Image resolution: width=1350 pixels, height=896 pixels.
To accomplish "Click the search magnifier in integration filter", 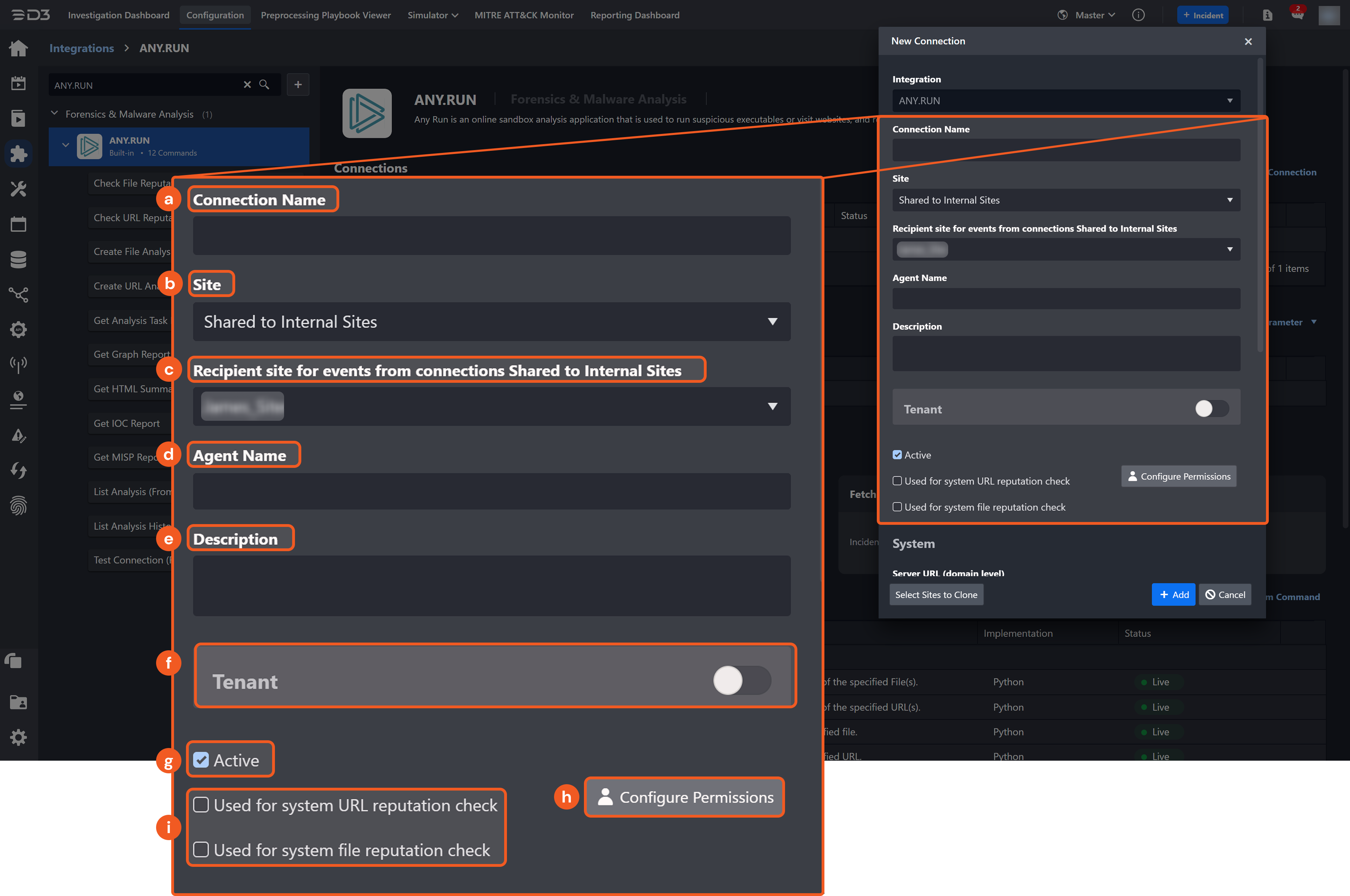I will click(264, 85).
